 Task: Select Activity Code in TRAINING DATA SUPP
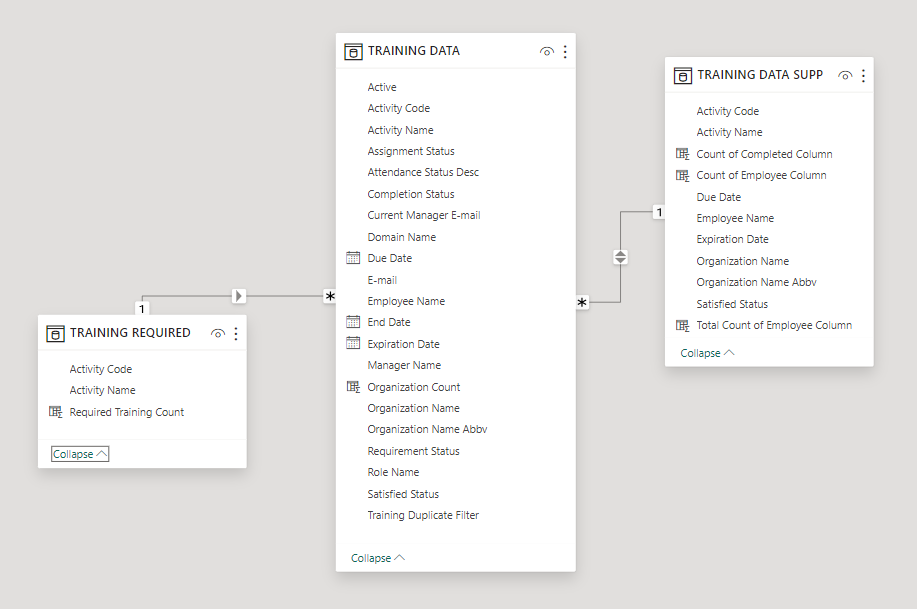[x=728, y=111]
